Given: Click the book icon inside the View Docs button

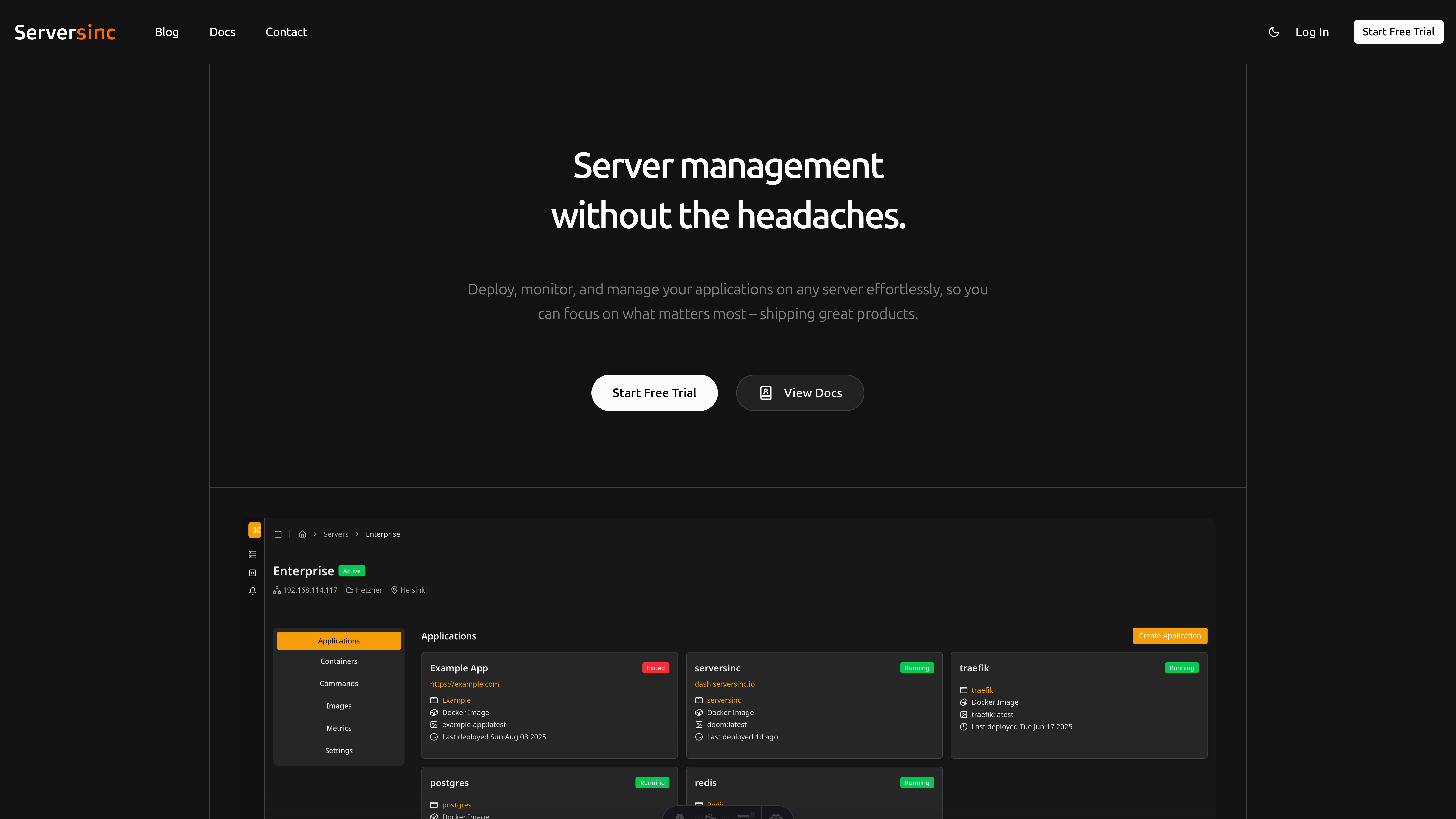Looking at the screenshot, I should [x=766, y=392].
